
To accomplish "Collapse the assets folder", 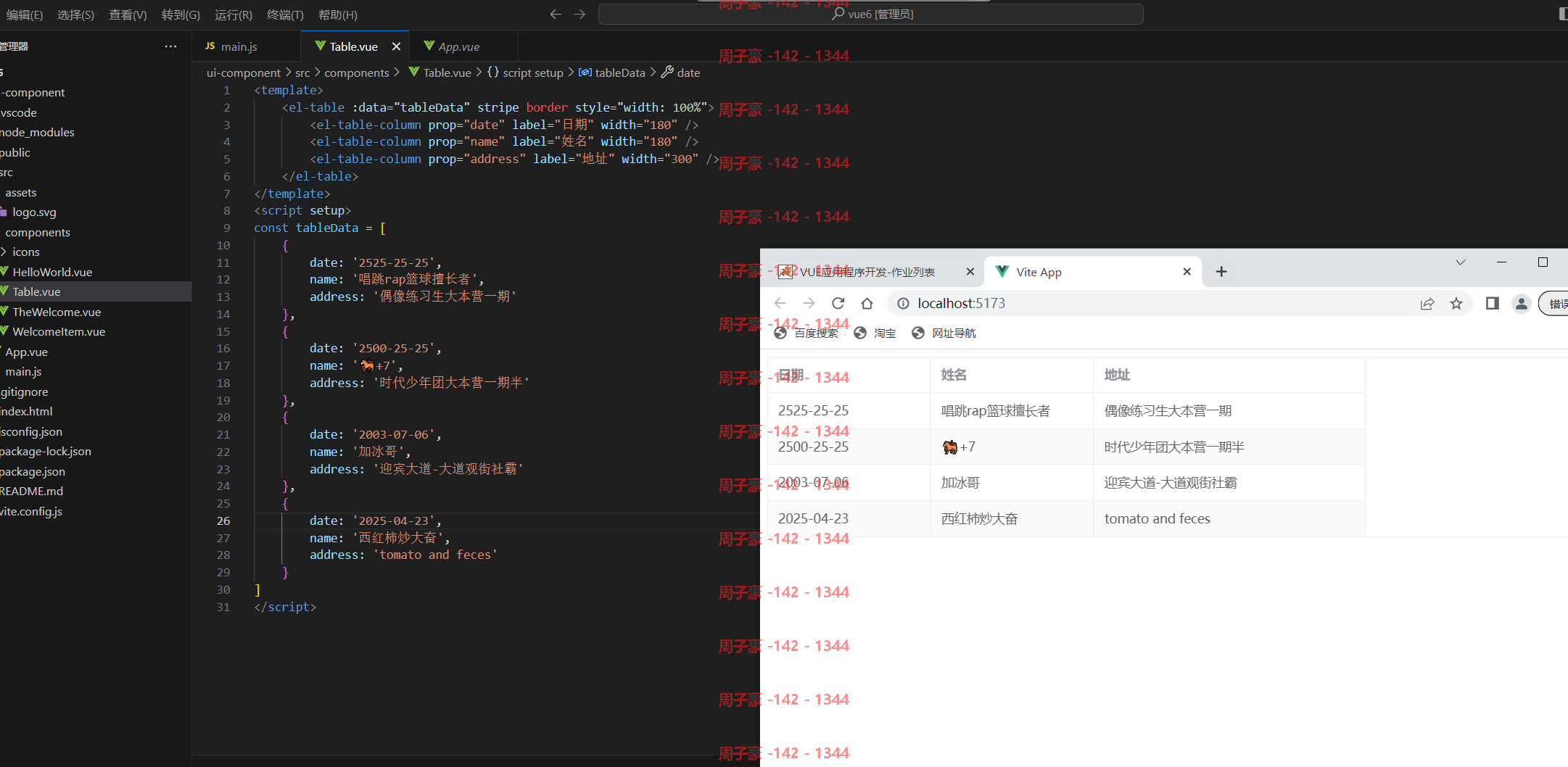I will (20, 193).
